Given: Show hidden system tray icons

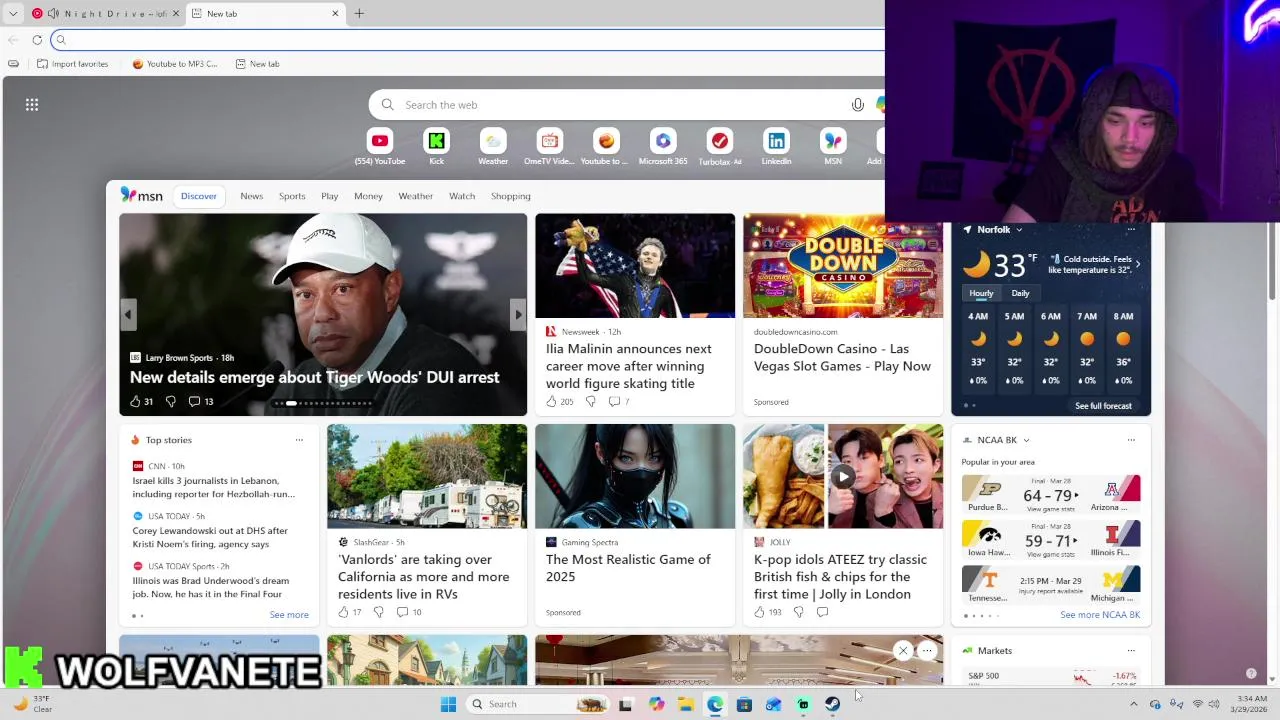Looking at the screenshot, I should (x=1133, y=704).
